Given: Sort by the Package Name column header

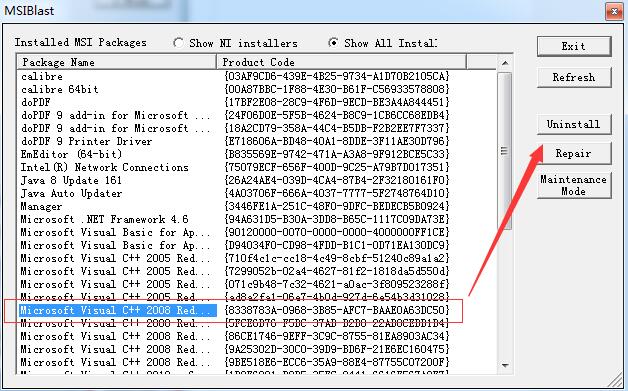Looking at the screenshot, I should (117, 62).
